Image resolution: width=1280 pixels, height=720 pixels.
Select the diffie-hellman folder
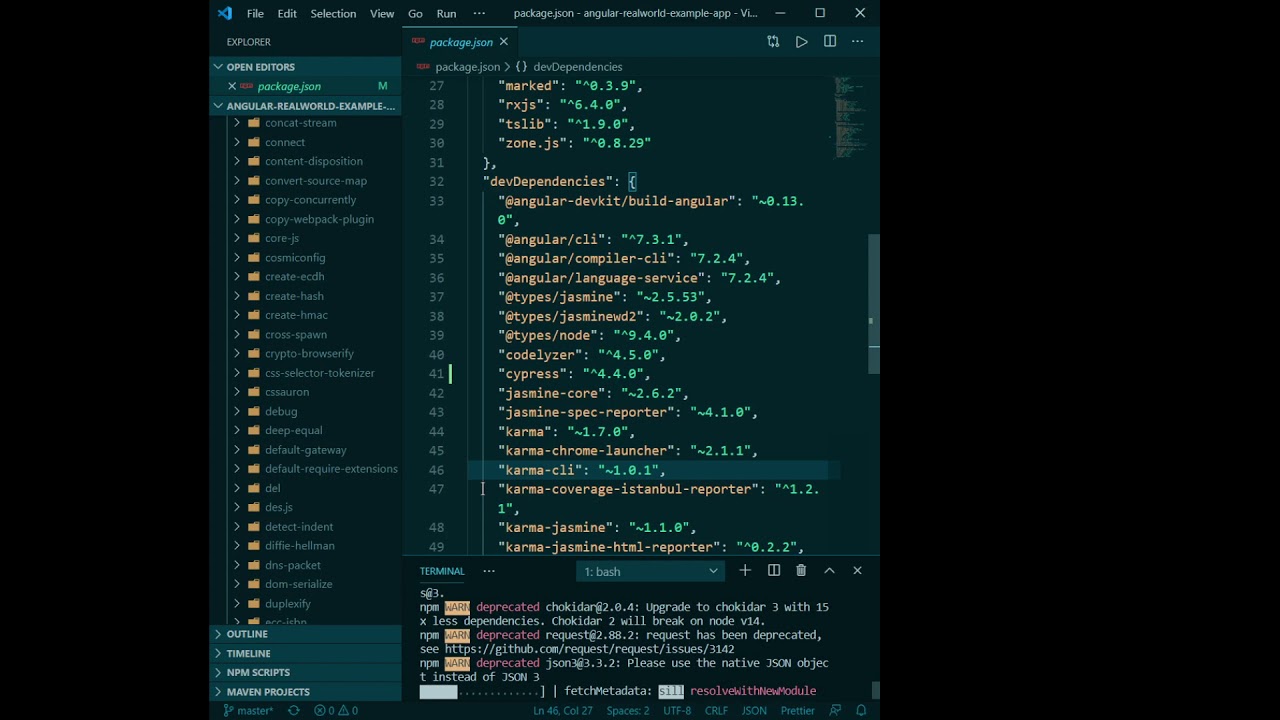tap(300, 546)
